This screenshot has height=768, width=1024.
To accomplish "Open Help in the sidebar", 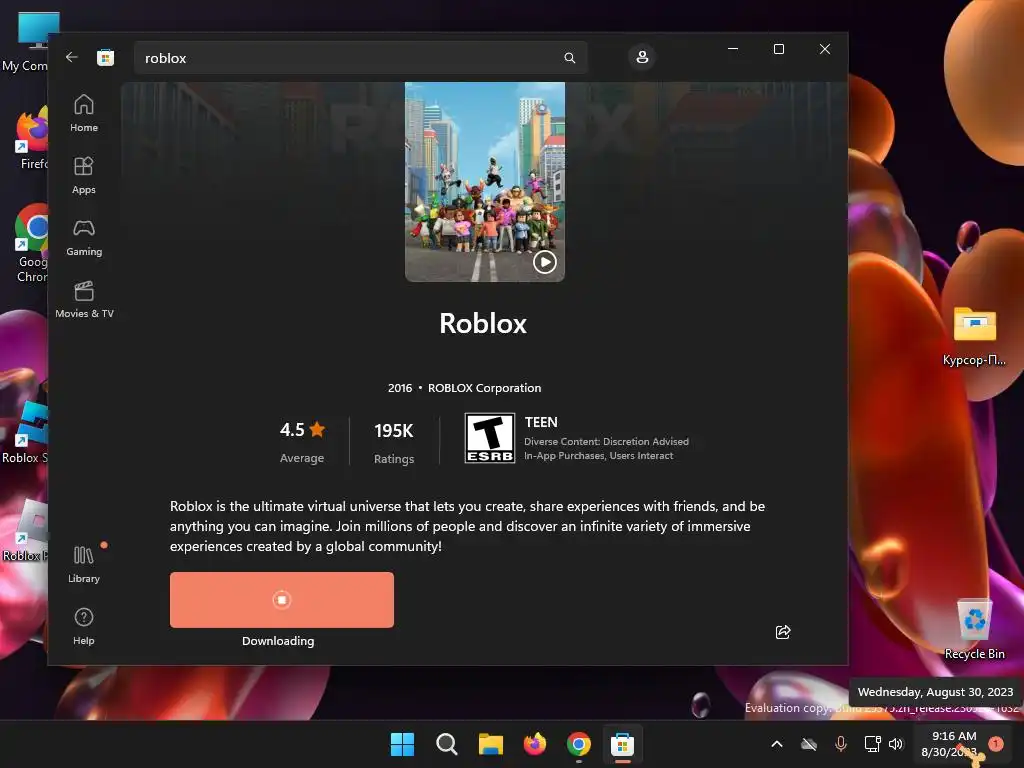I will click(84, 626).
